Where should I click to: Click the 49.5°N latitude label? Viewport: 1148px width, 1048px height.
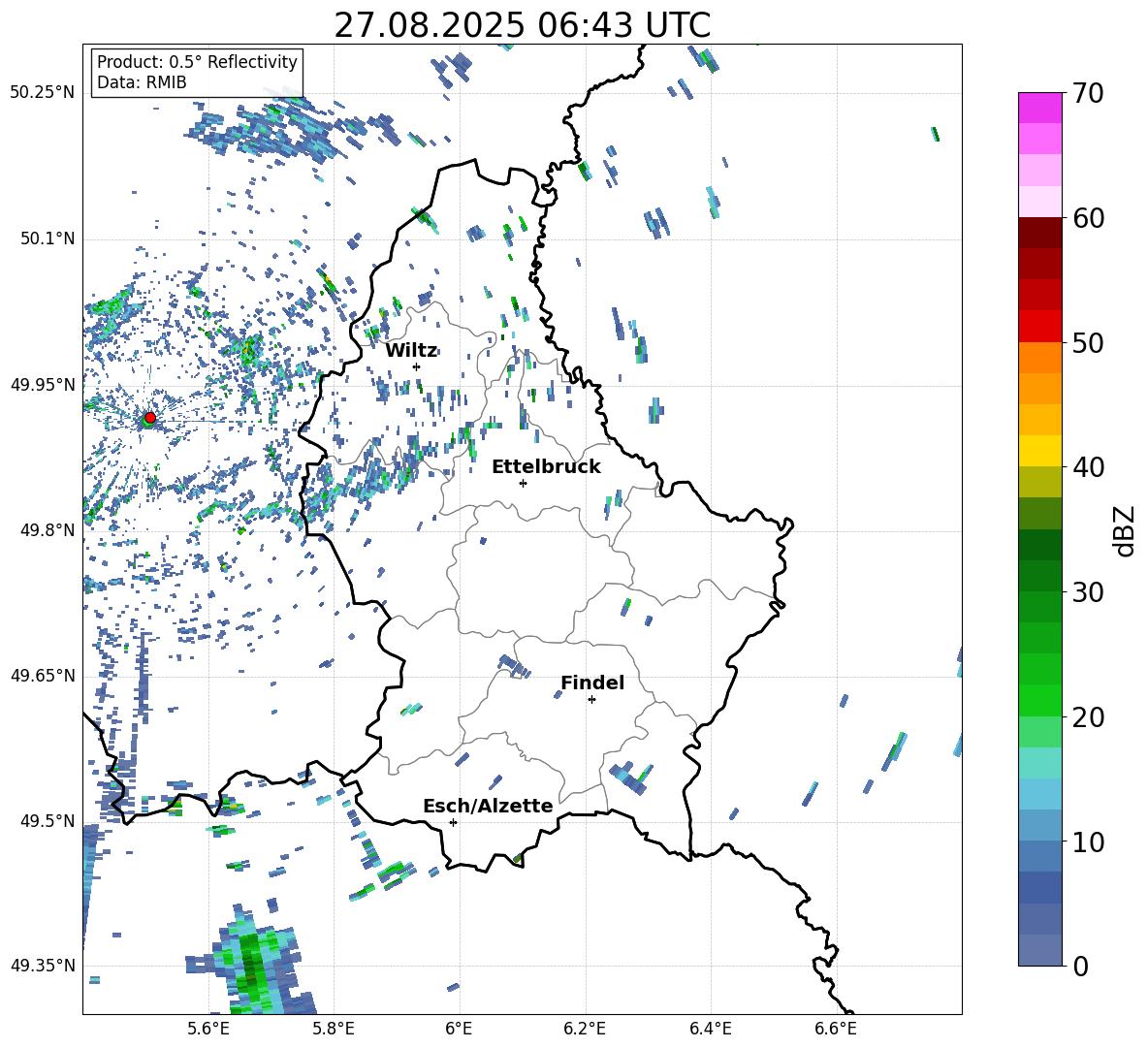click(47, 820)
